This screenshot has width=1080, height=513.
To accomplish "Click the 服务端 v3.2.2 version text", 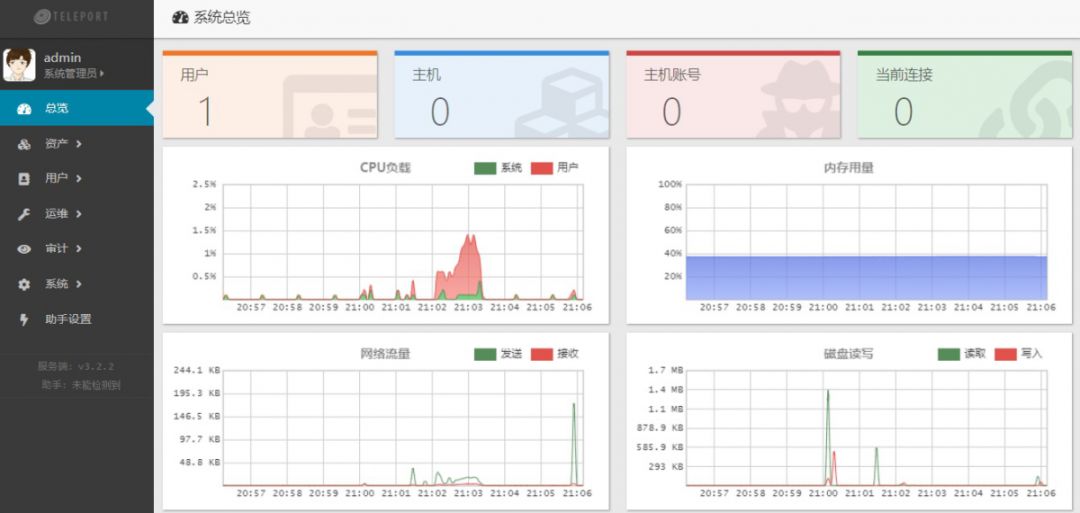I will 76,366.
